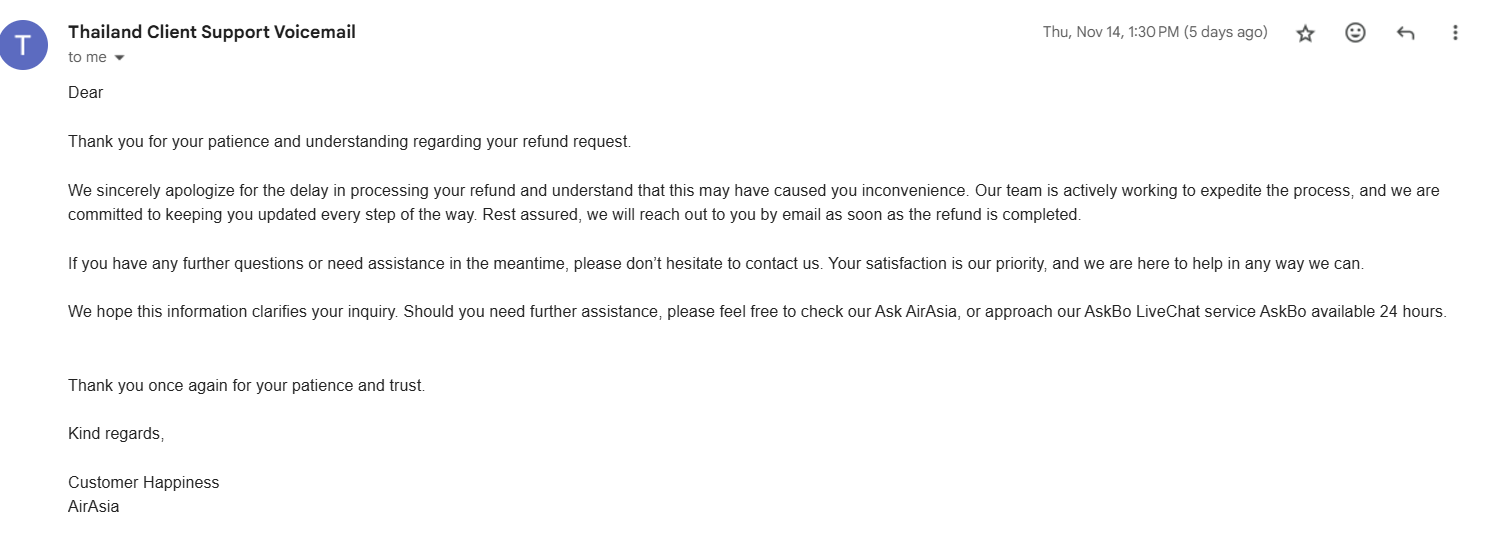Click the "AirAsia" signature at the bottom
The image size is (1485, 547).
(x=93, y=506)
